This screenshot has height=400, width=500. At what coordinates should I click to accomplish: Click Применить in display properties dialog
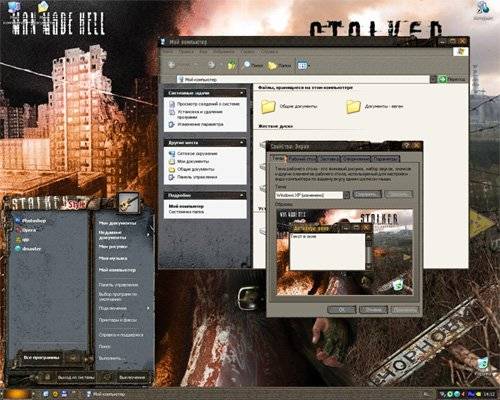click(404, 310)
